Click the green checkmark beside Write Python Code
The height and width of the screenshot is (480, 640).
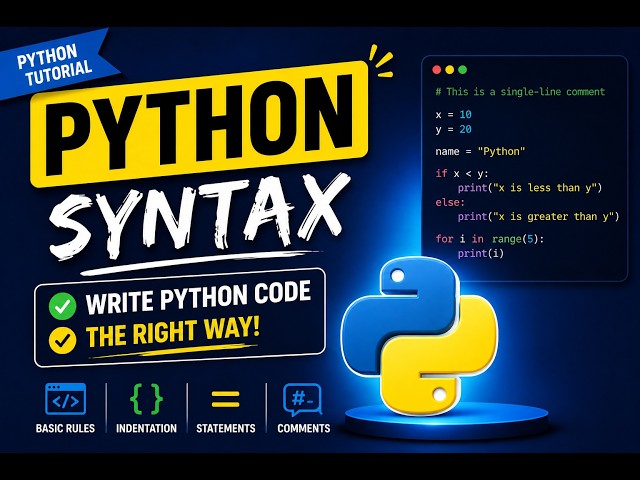pyautogui.click(x=62, y=306)
